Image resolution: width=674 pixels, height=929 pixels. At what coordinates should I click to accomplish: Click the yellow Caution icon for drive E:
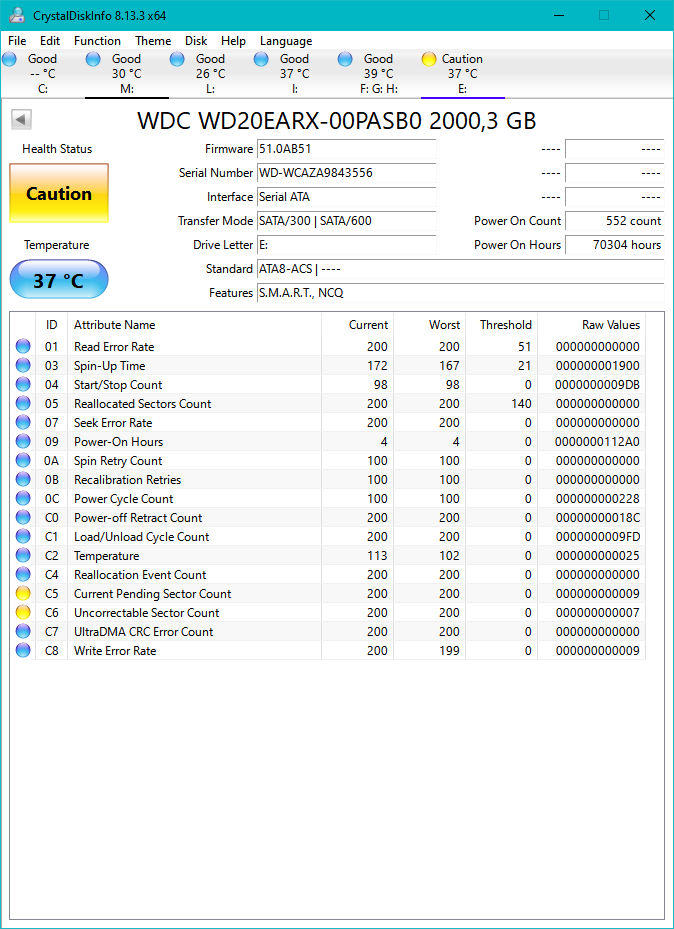[429, 59]
